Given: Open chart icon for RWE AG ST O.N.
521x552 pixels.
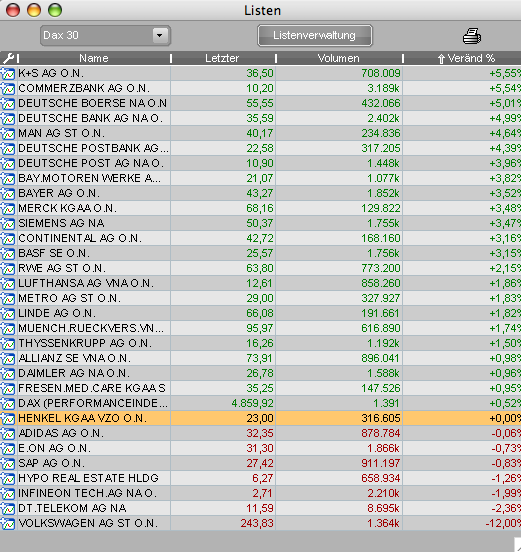Looking at the screenshot, I should coord(8,268).
